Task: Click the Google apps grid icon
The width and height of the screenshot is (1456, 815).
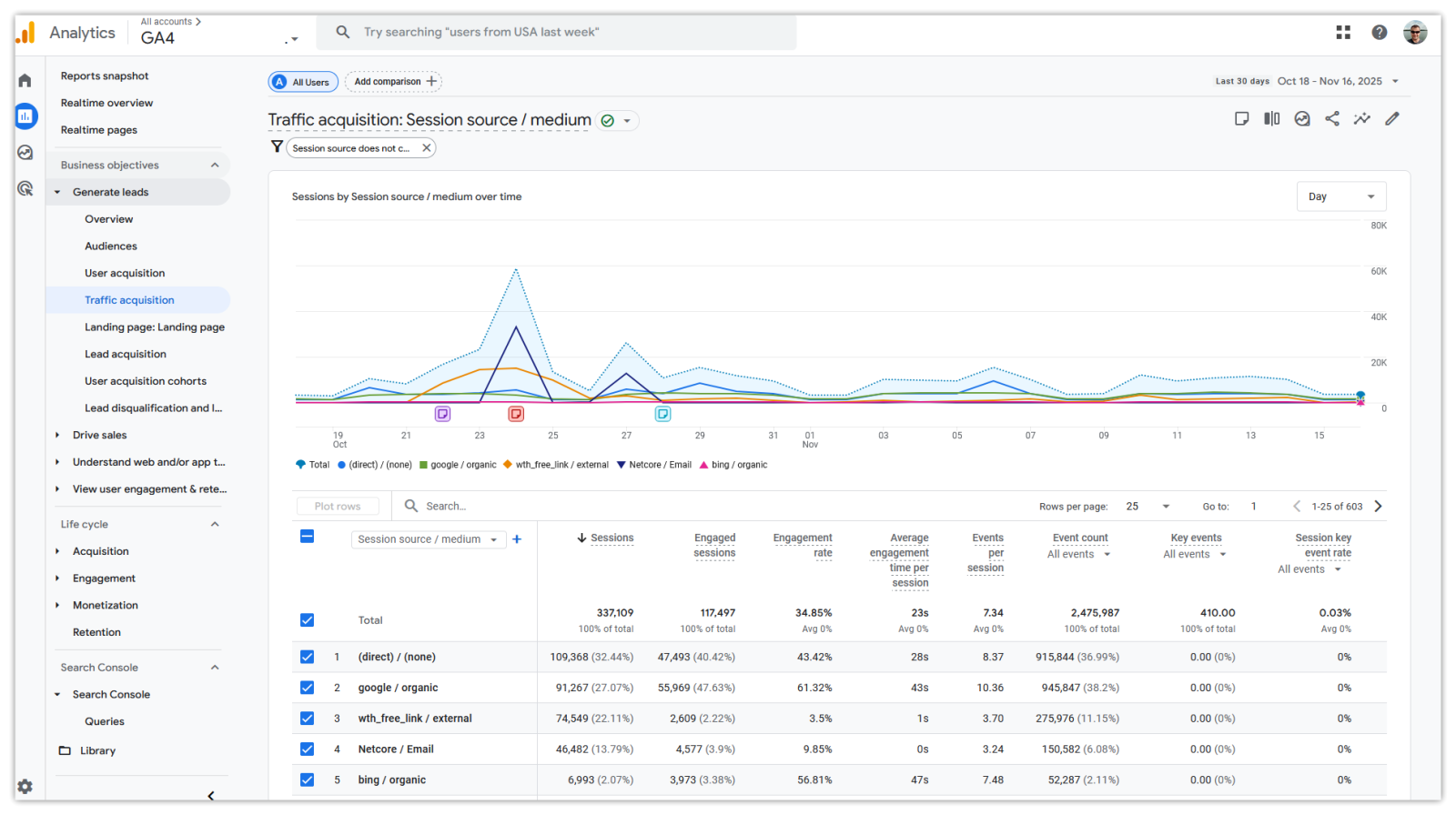Action: click(1342, 33)
